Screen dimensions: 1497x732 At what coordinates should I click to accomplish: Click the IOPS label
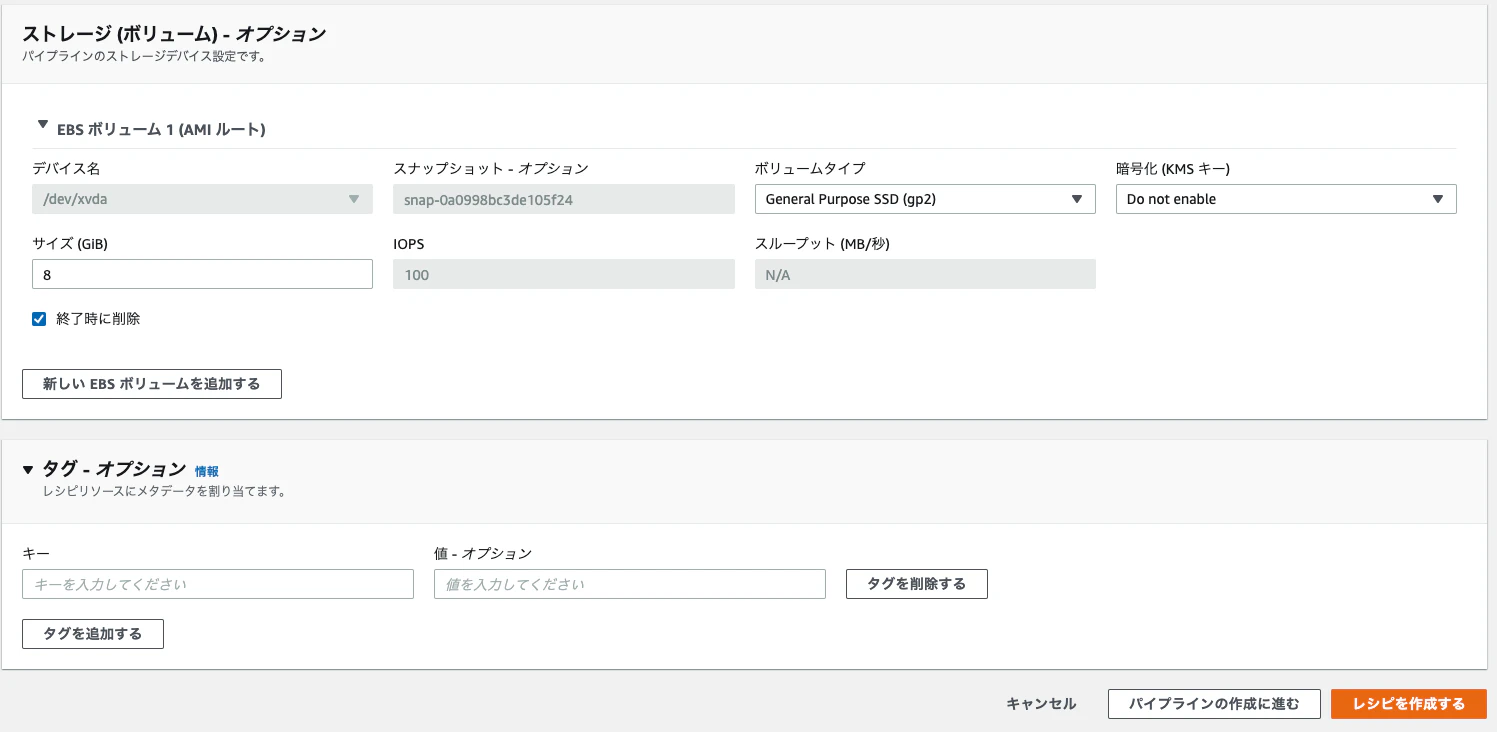409,244
